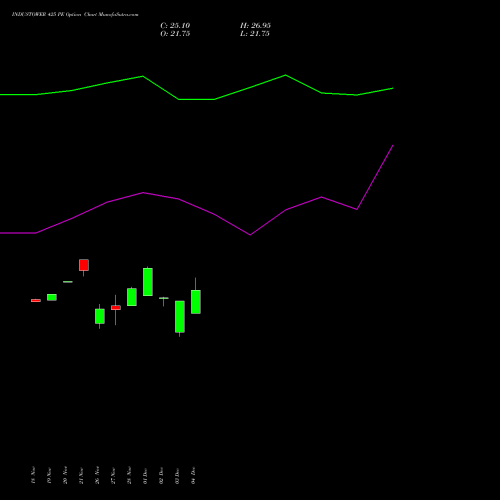Select the low price L: 21.75
The height and width of the screenshot is (500, 500).
point(255,34)
